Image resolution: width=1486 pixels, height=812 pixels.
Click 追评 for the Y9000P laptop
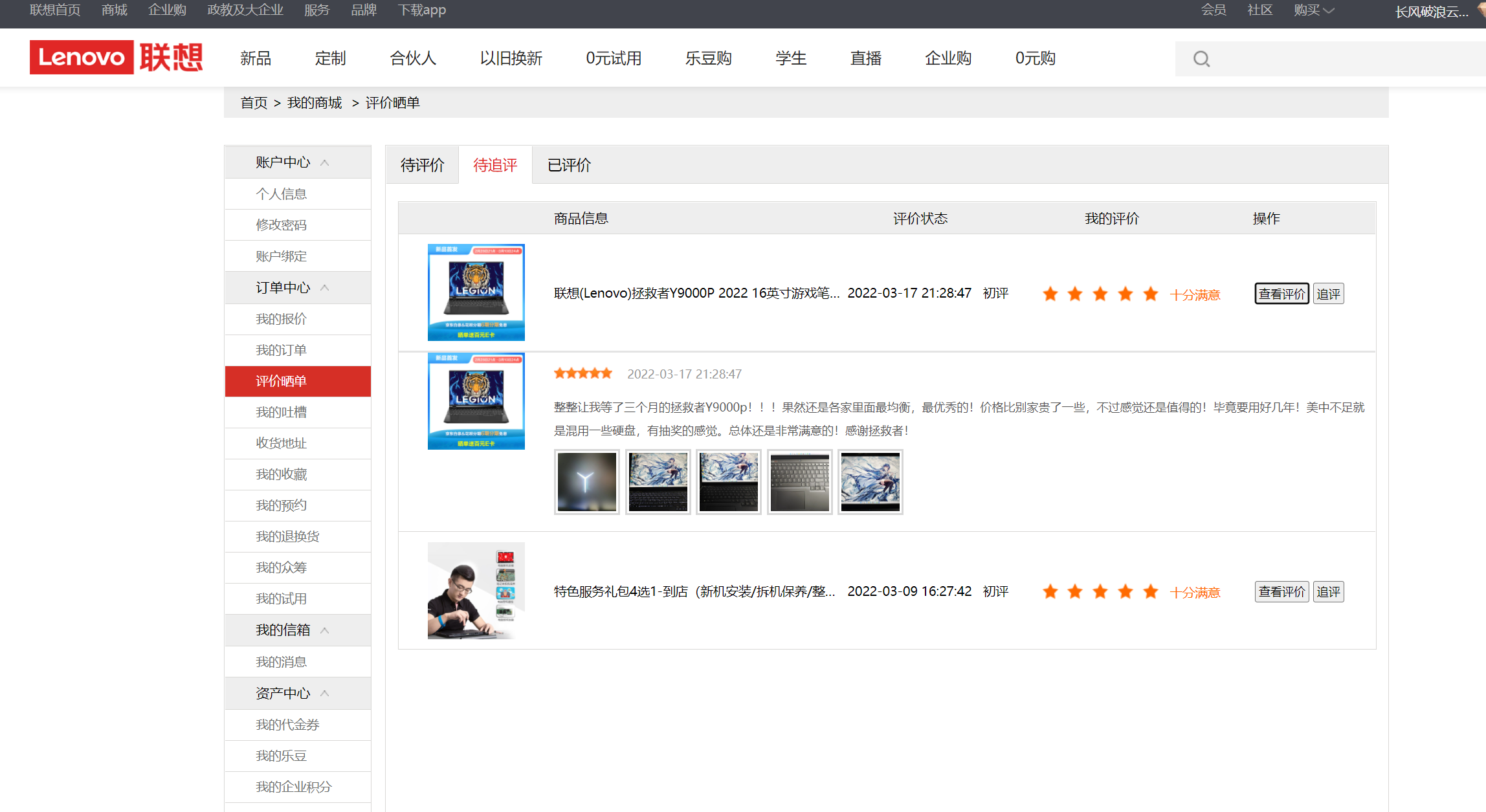coord(1328,294)
